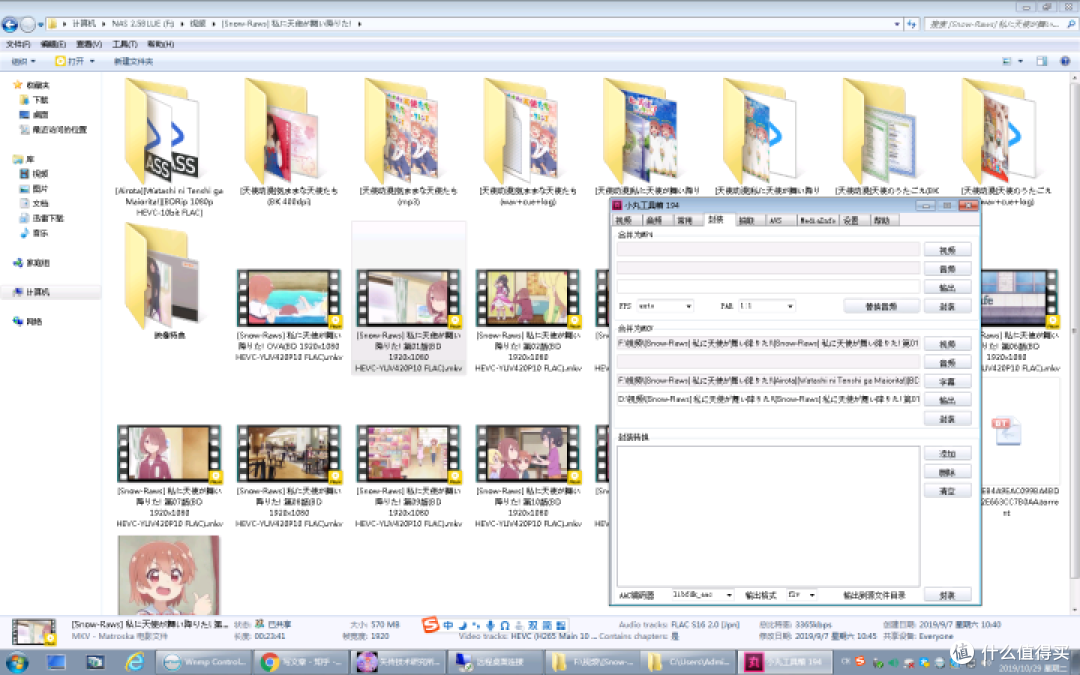Click the 添加 button for batch muxing

pyautogui.click(x=947, y=453)
